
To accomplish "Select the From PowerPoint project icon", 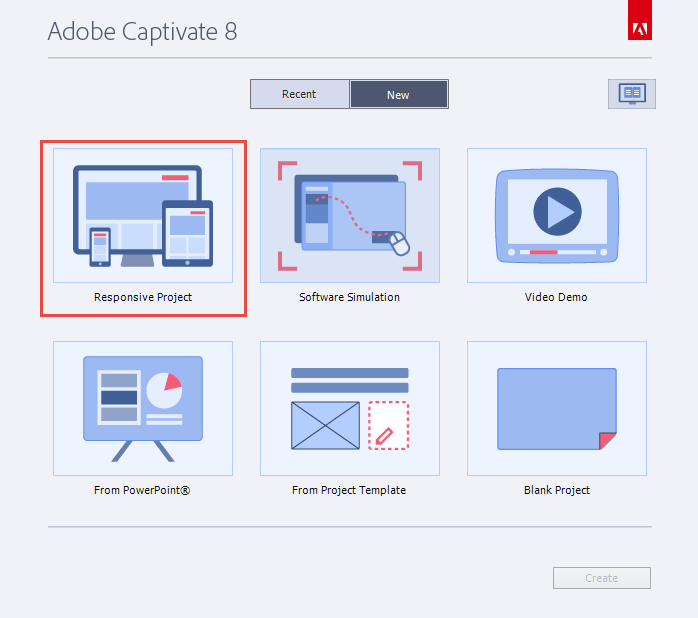I will 143,408.
